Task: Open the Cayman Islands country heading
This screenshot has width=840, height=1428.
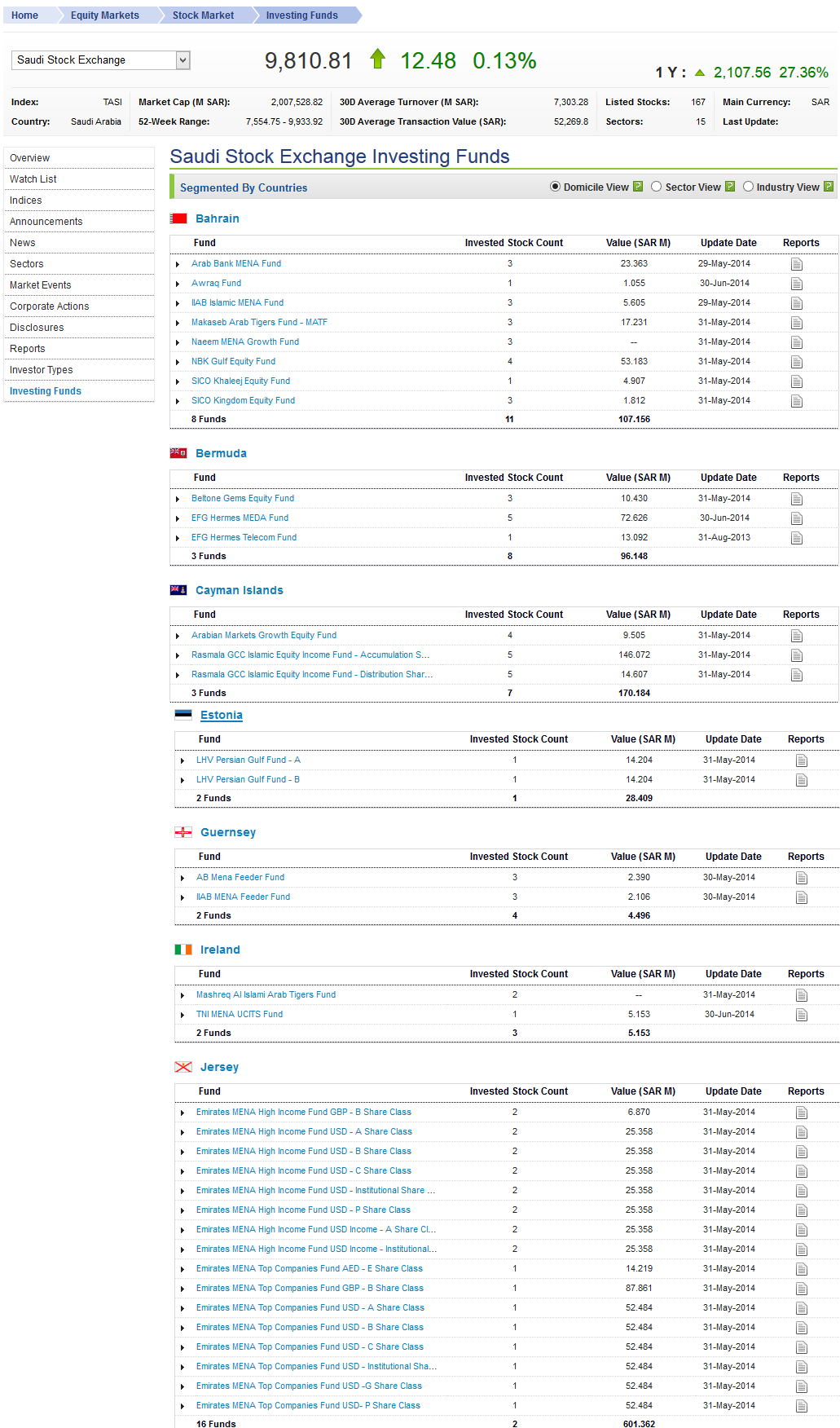Action: (240, 590)
